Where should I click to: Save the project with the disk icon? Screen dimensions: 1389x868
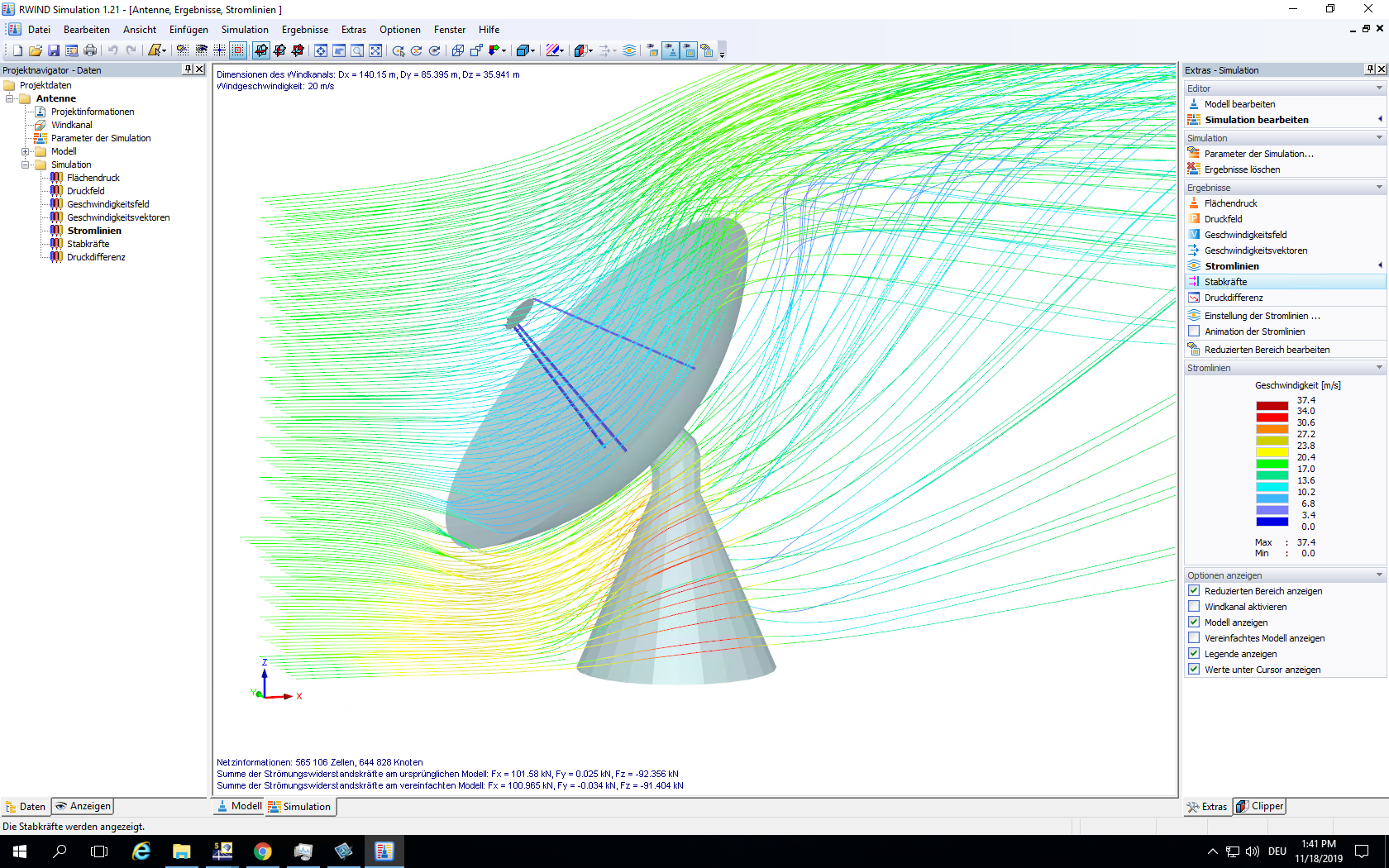coord(54,50)
